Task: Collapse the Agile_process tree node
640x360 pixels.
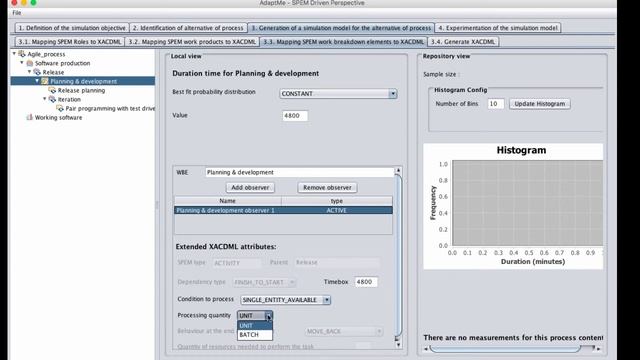Action: point(14,53)
